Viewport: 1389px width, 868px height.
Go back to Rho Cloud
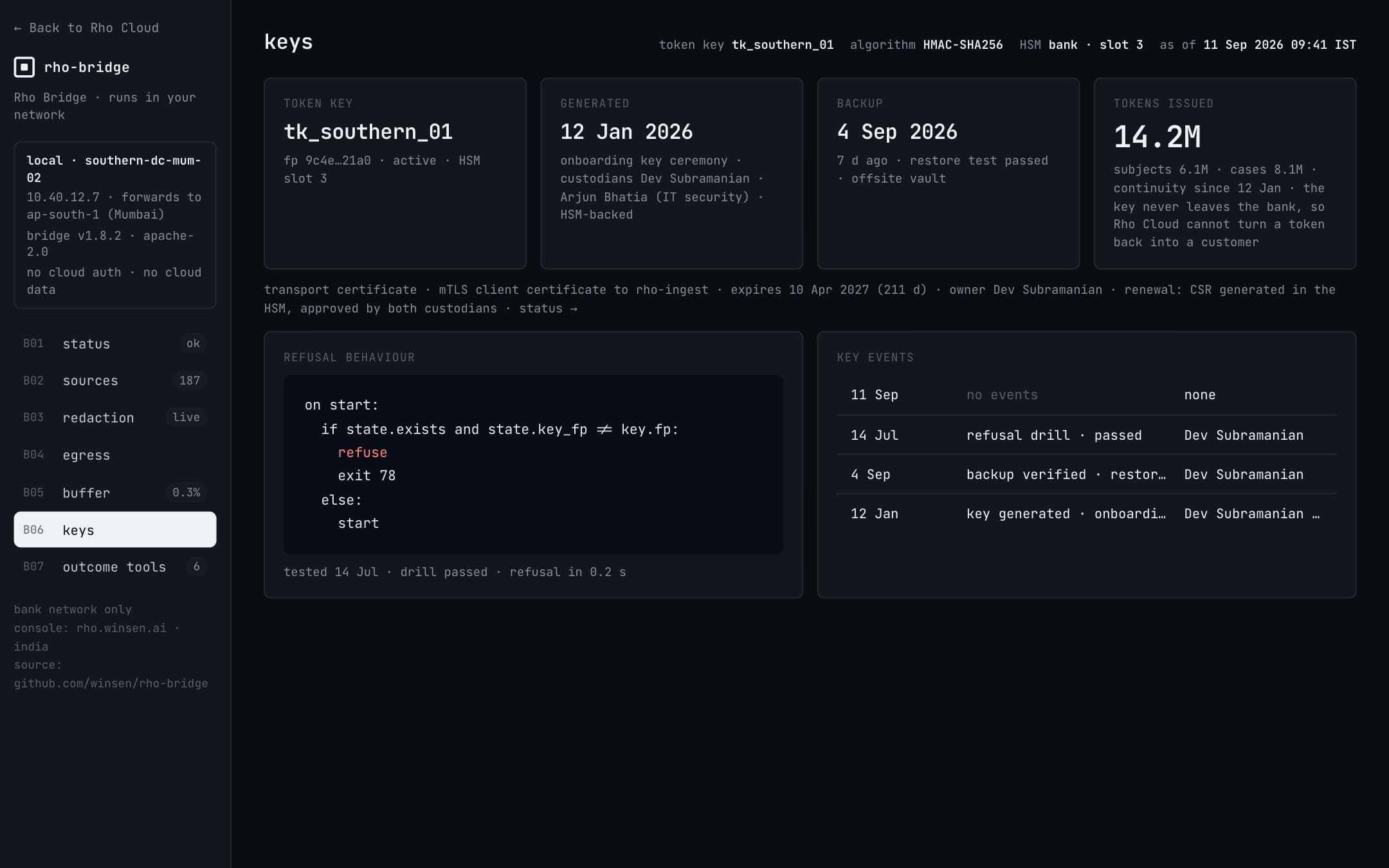[86, 28]
